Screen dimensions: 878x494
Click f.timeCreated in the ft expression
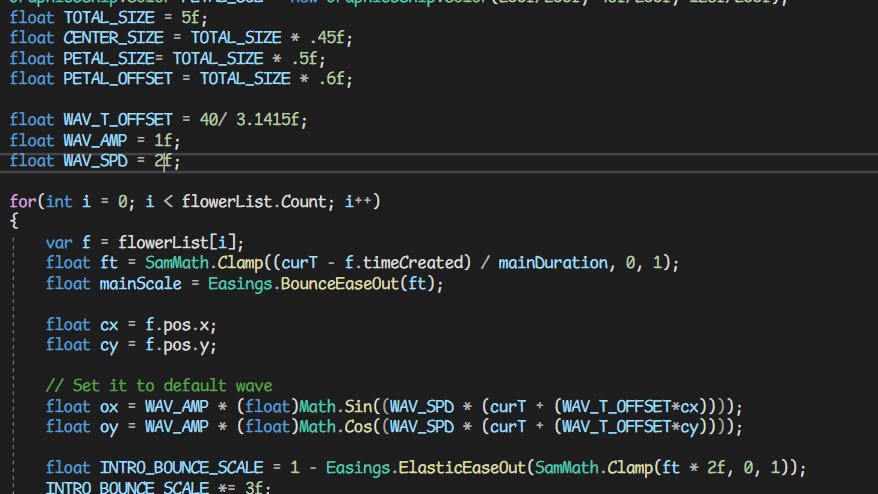[x=408, y=263]
